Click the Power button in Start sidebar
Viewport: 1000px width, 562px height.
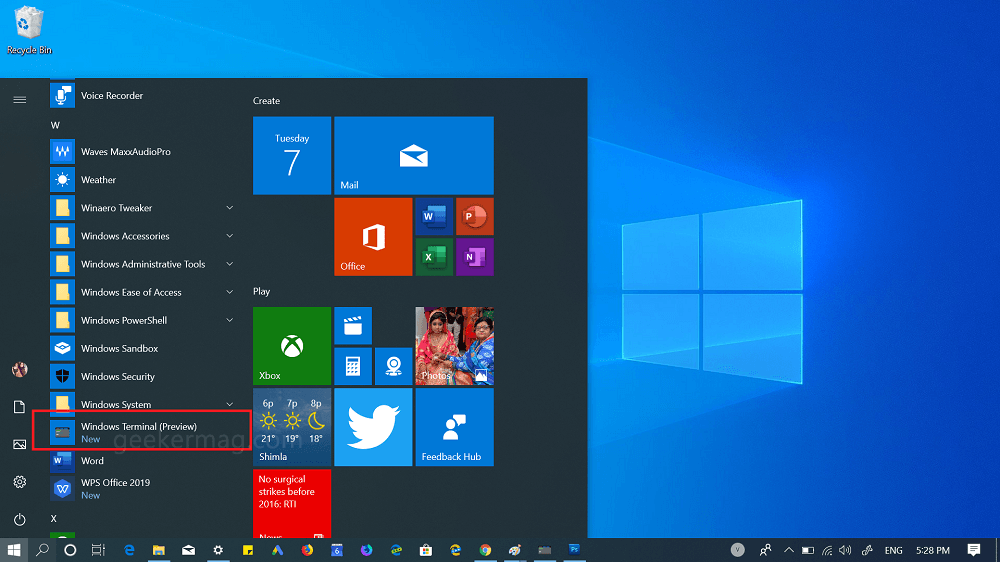point(20,519)
